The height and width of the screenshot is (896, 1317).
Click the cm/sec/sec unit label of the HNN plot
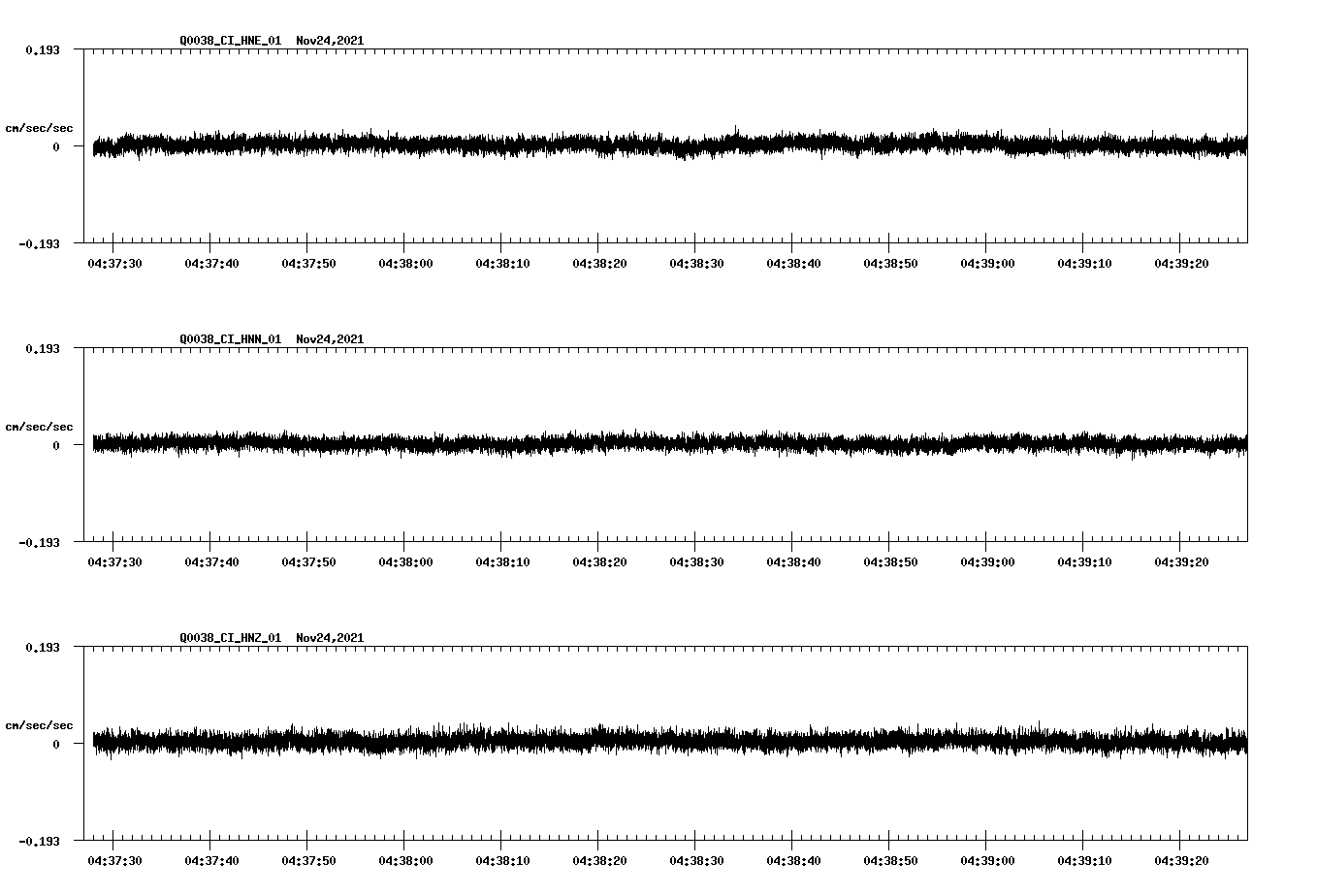click(x=39, y=427)
